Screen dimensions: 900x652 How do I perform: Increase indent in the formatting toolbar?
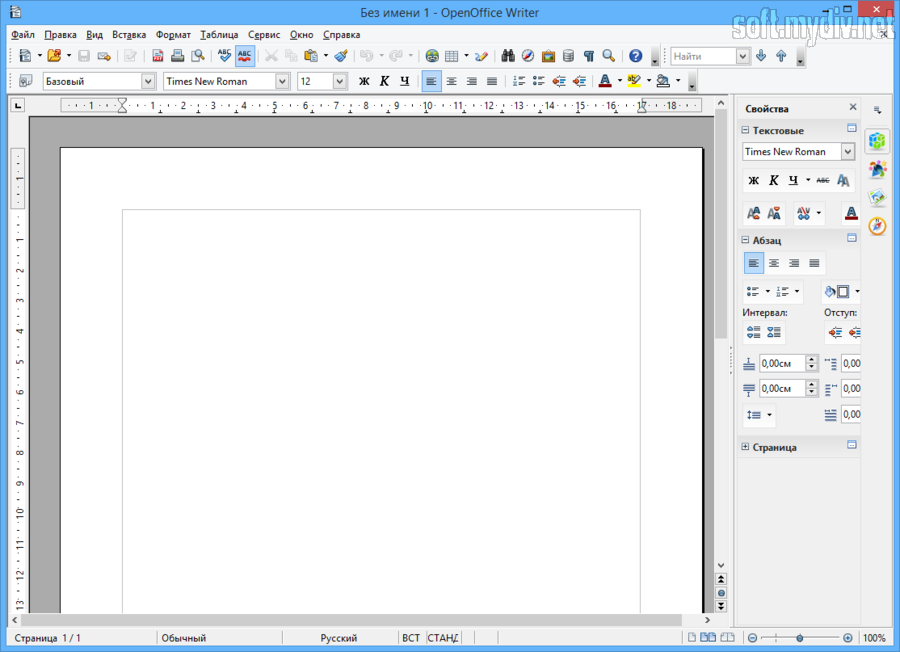(x=579, y=81)
